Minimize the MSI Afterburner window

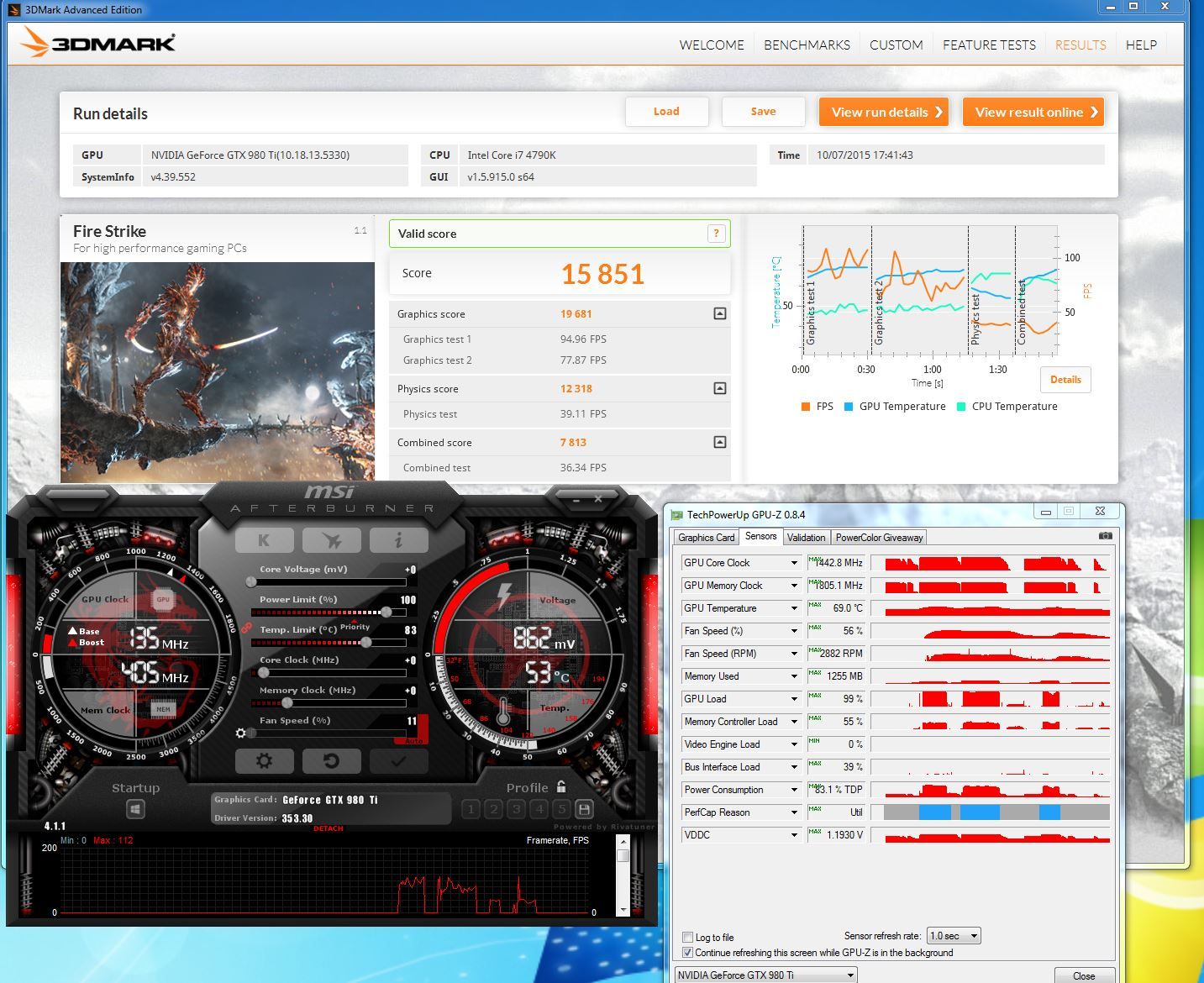[576, 499]
